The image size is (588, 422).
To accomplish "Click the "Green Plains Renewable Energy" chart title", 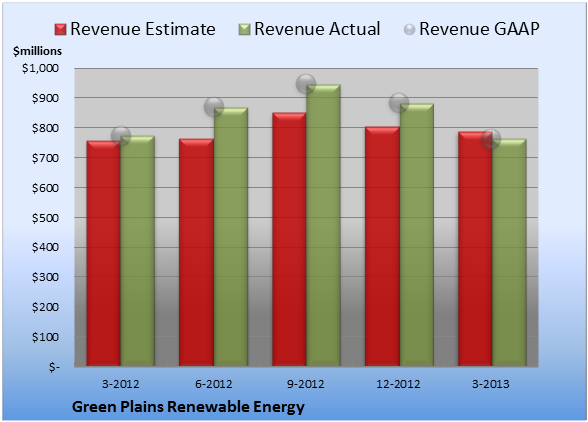I will [188, 407].
